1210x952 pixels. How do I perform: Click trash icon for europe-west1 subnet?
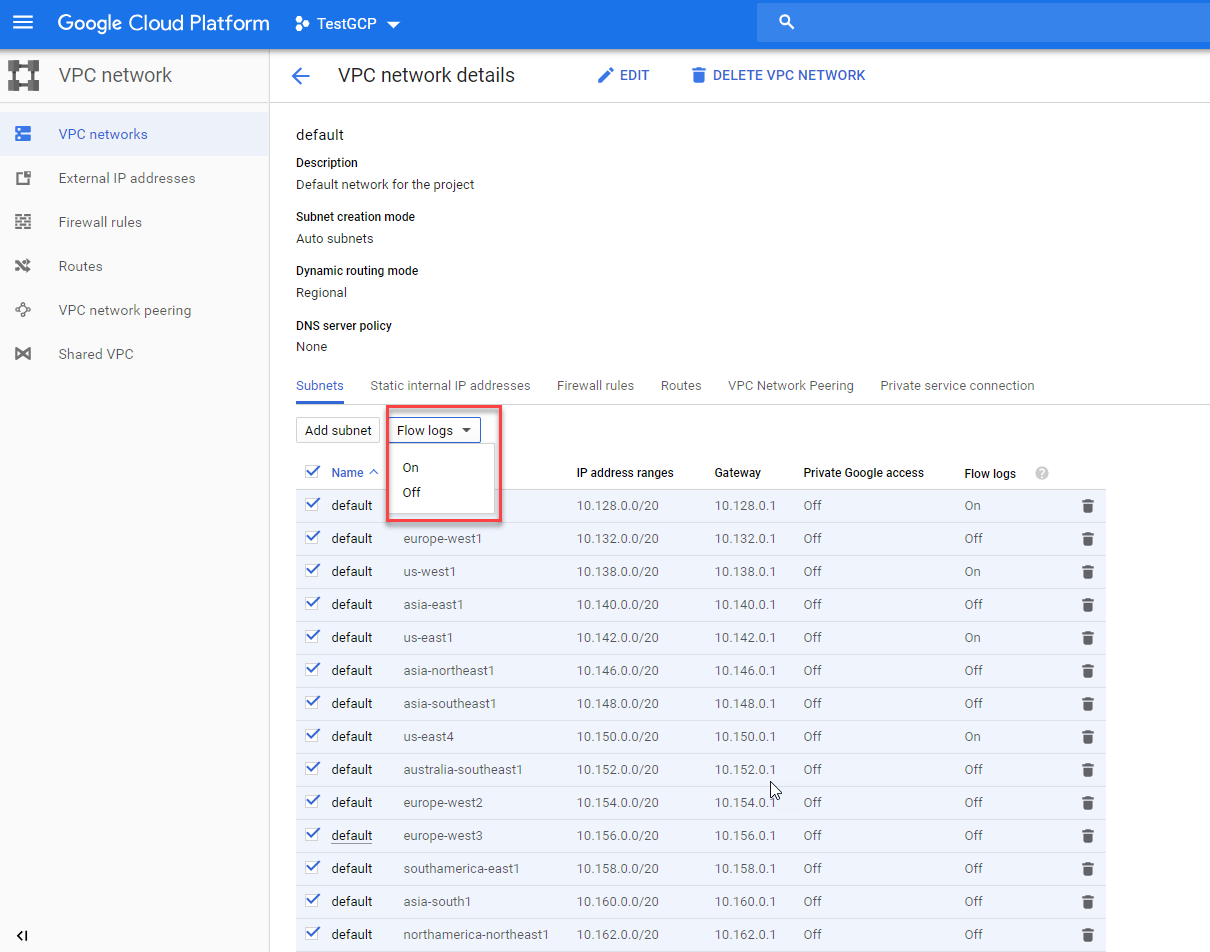(x=1087, y=539)
